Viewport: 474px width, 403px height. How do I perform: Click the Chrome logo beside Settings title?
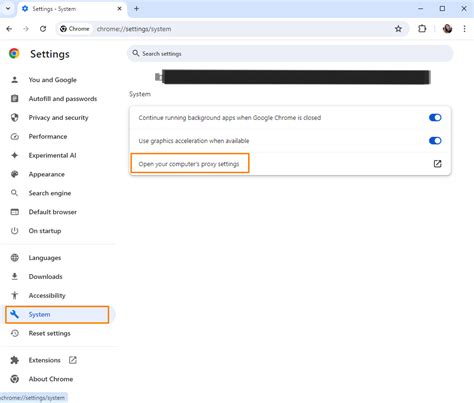14,54
